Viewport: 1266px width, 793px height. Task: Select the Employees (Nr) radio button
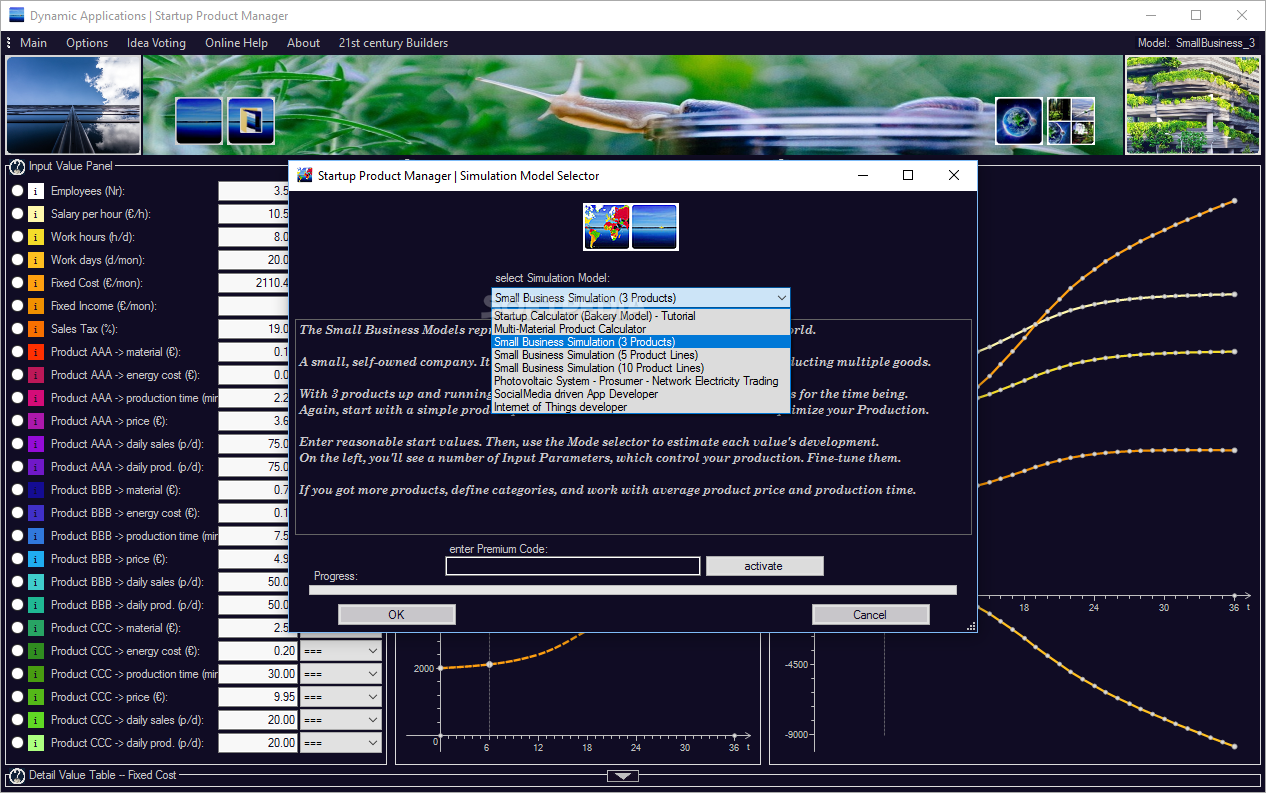pyautogui.click(x=17, y=191)
